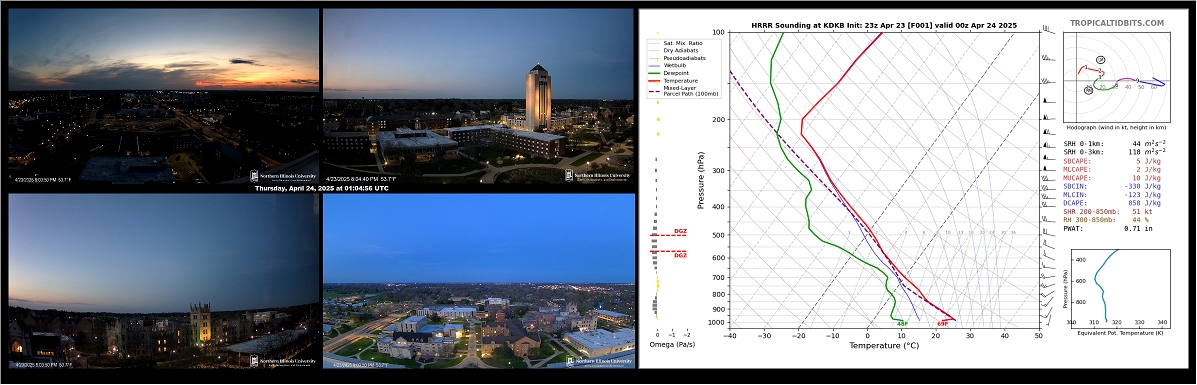The image size is (1197, 385).
Task: Open the dusk webcam showing the castle building
Action: [x=163, y=281]
